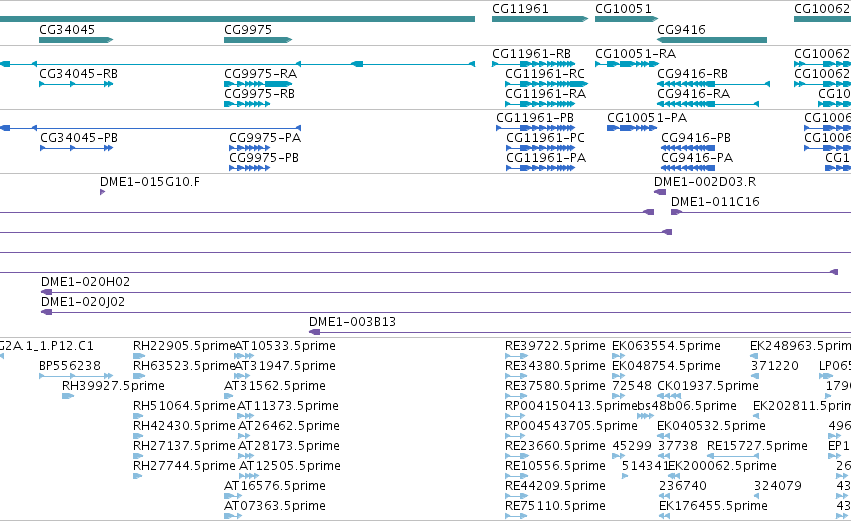This screenshot has height=521, width=851.
Task: Open transcript CG9975-RB
Action: coord(259,94)
